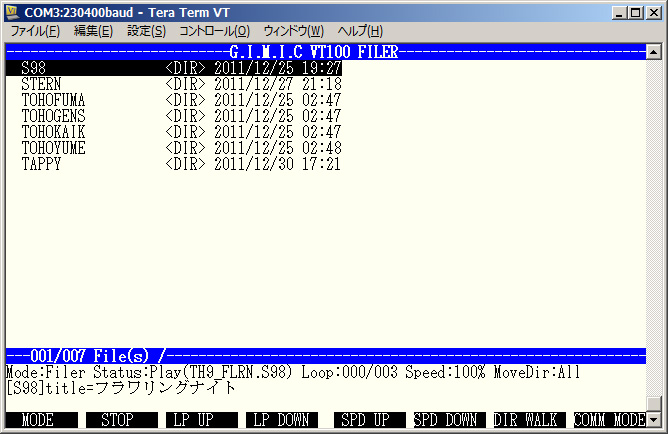Select the TOHOFUMA directory entry
This screenshot has width=668, height=434.
pyautogui.click(x=53, y=100)
